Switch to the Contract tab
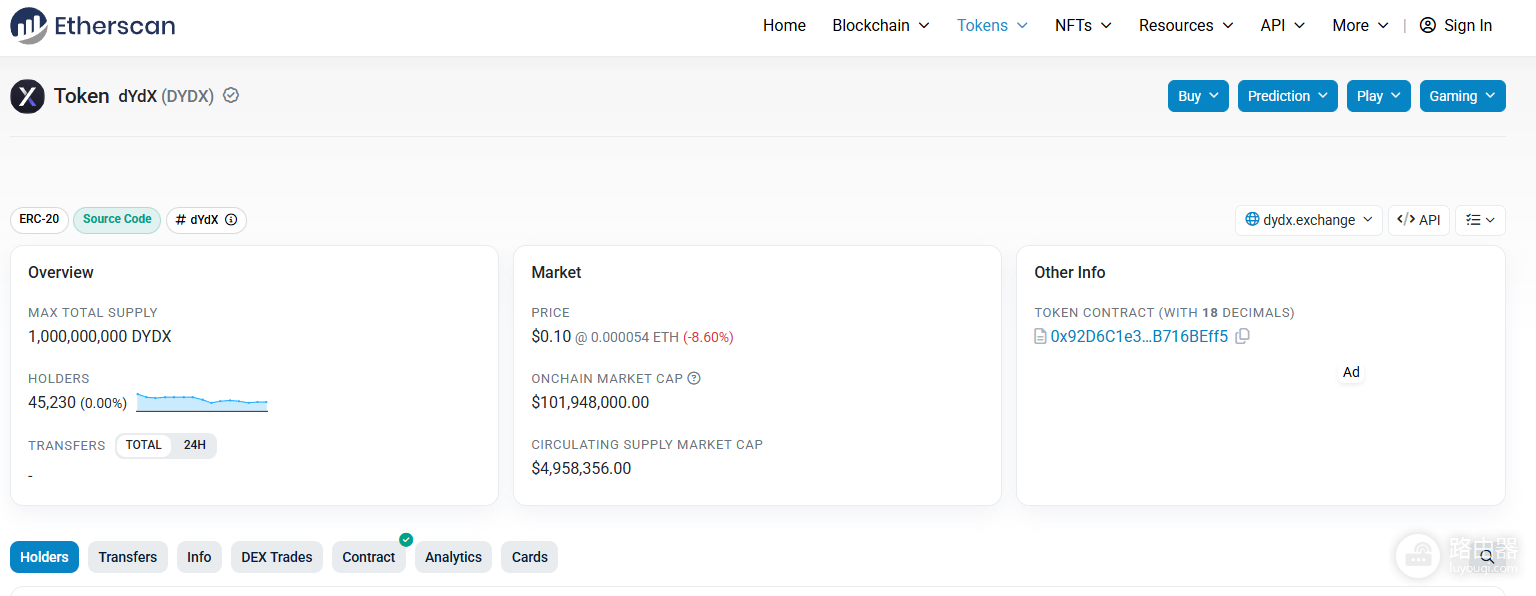The width and height of the screenshot is (1536, 596). tap(369, 557)
